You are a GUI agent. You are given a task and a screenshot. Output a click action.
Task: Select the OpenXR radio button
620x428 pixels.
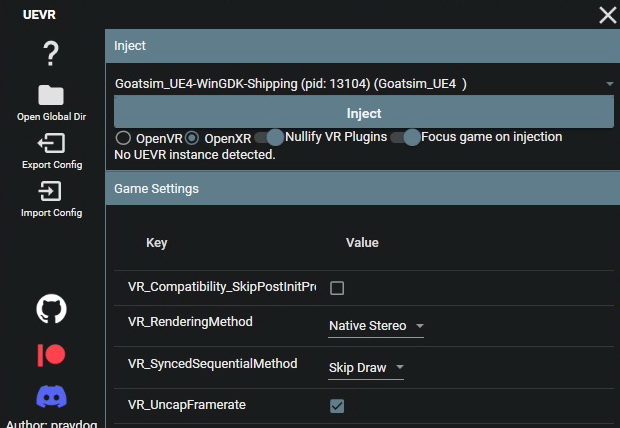click(192, 138)
